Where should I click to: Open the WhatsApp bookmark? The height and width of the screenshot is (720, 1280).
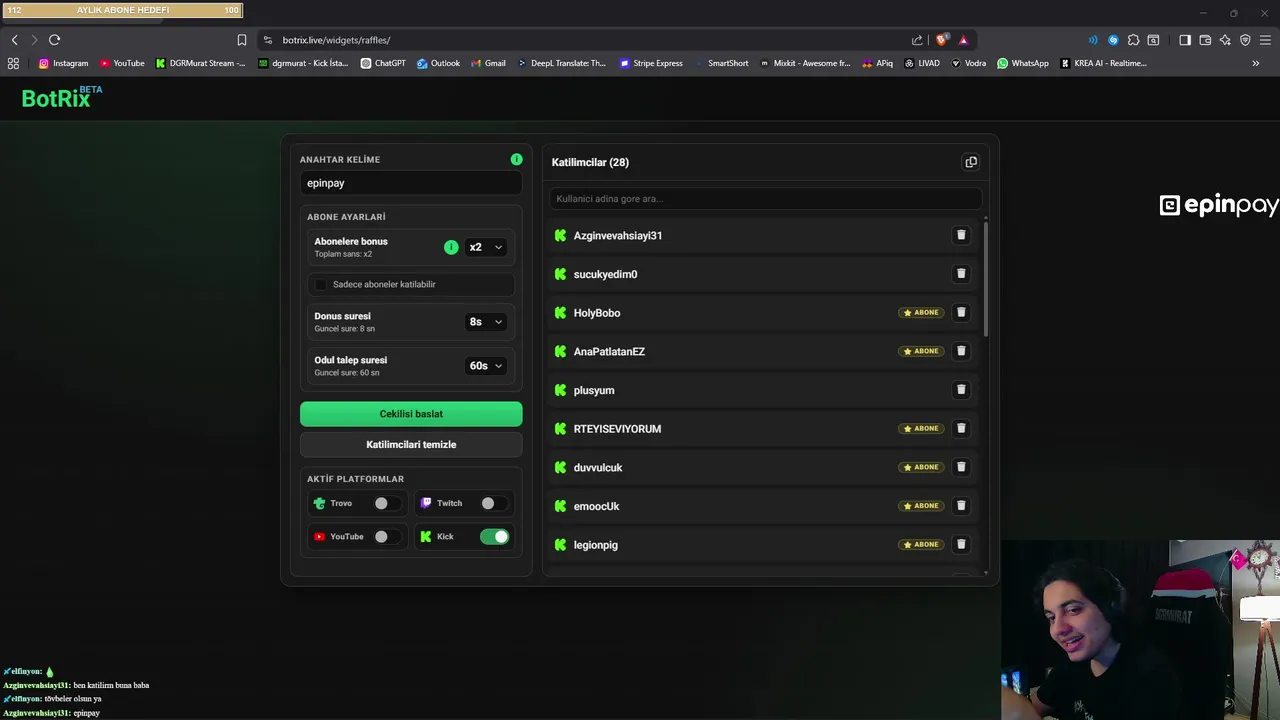[1022, 63]
